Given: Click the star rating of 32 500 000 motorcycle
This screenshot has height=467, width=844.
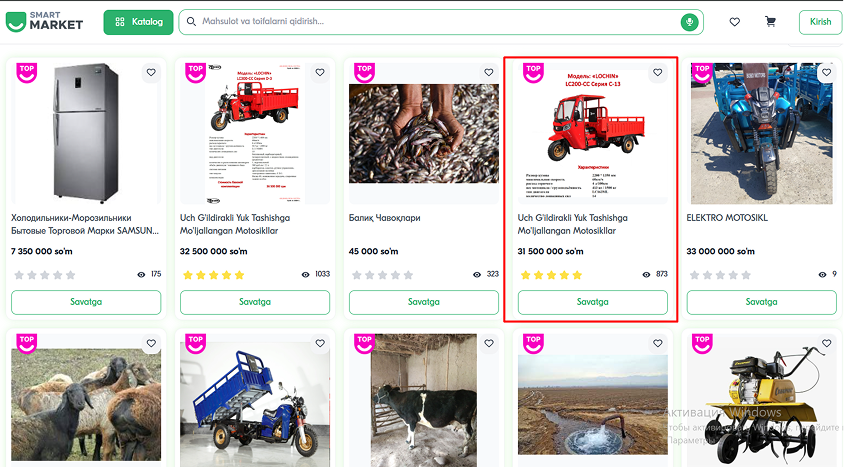Looking at the screenshot, I should click(213, 274).
